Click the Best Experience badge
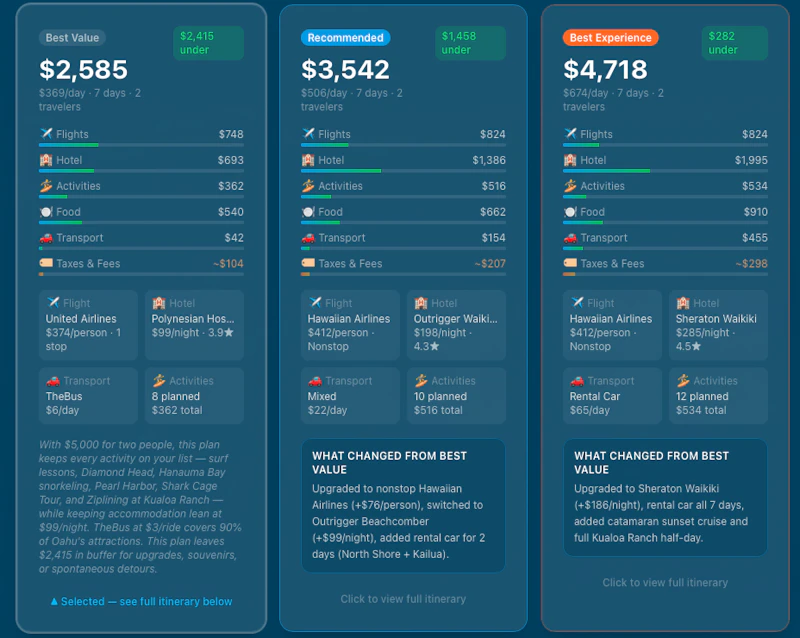Screen dimensions: 800x638 point(610,38)
